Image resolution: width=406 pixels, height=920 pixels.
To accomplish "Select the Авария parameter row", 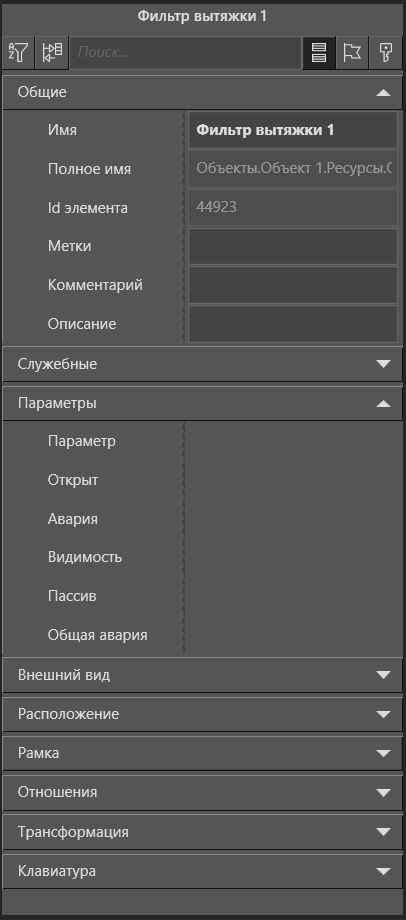I will [202, 519].
